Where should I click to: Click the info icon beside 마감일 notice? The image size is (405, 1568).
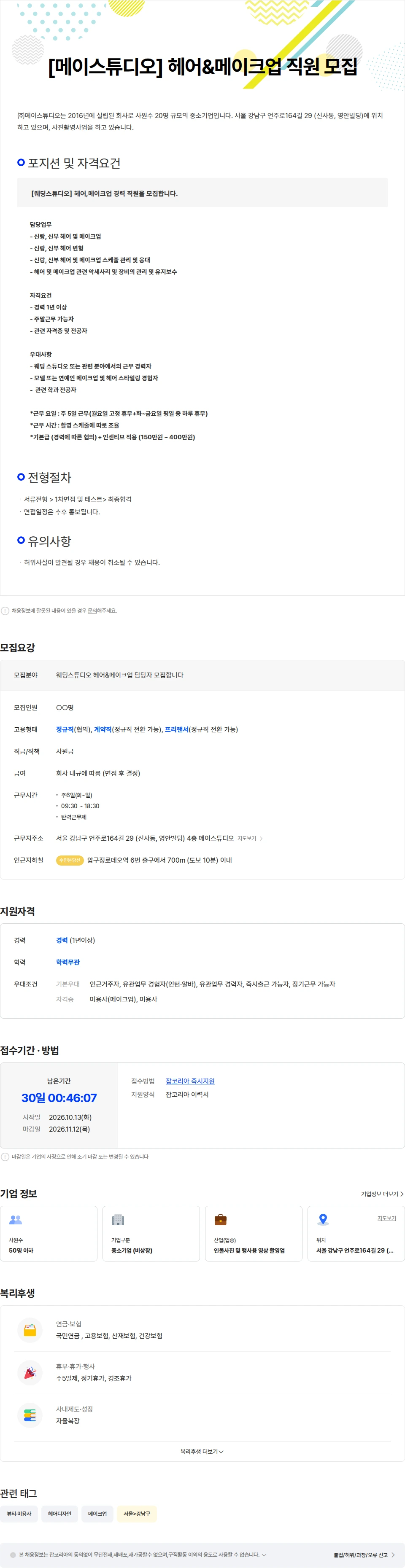click(x=5, y=1157)
